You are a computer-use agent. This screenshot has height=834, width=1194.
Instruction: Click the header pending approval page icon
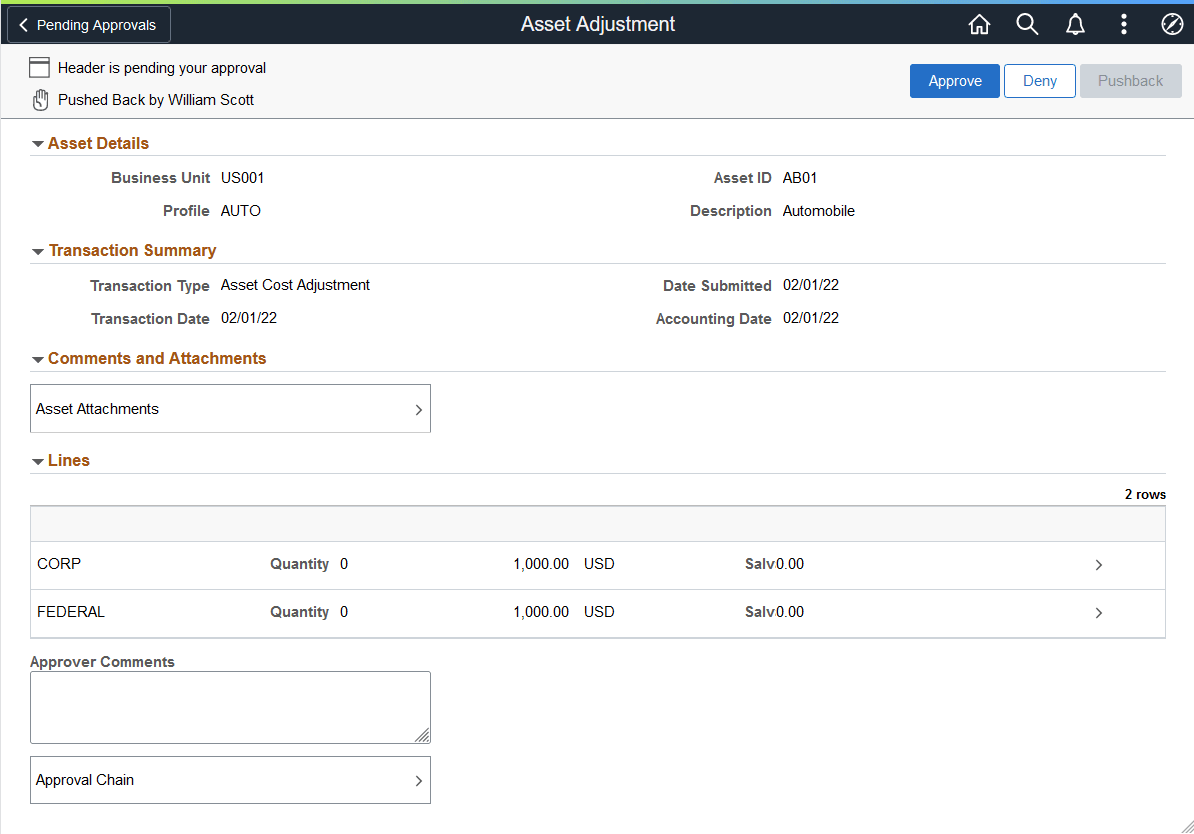tap(39, 67)
